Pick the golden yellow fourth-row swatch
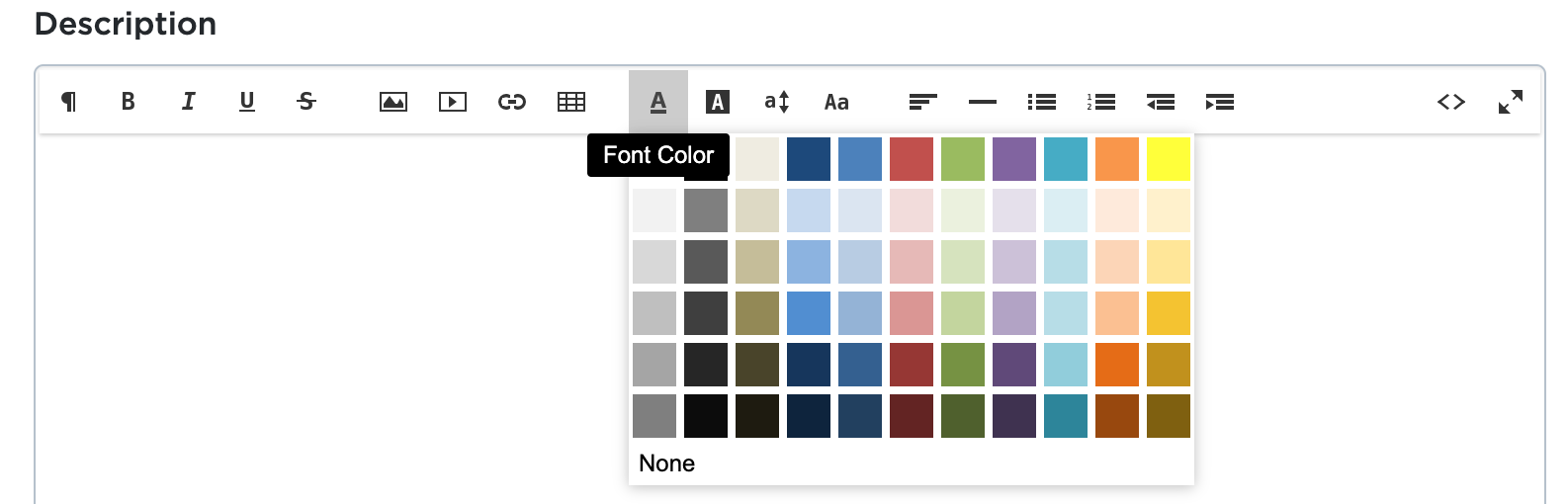The width and height of the screenshot is (1568, 504). pos(1169,313)
